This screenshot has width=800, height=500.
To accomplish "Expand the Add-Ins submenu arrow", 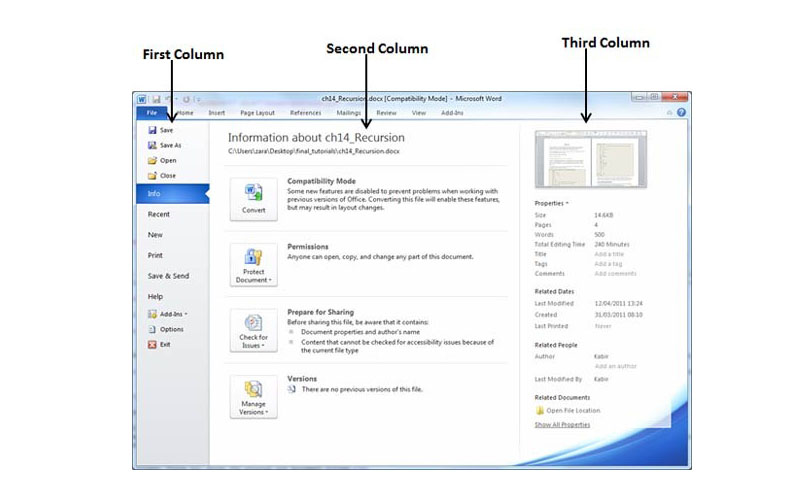I will pos(186,314).
